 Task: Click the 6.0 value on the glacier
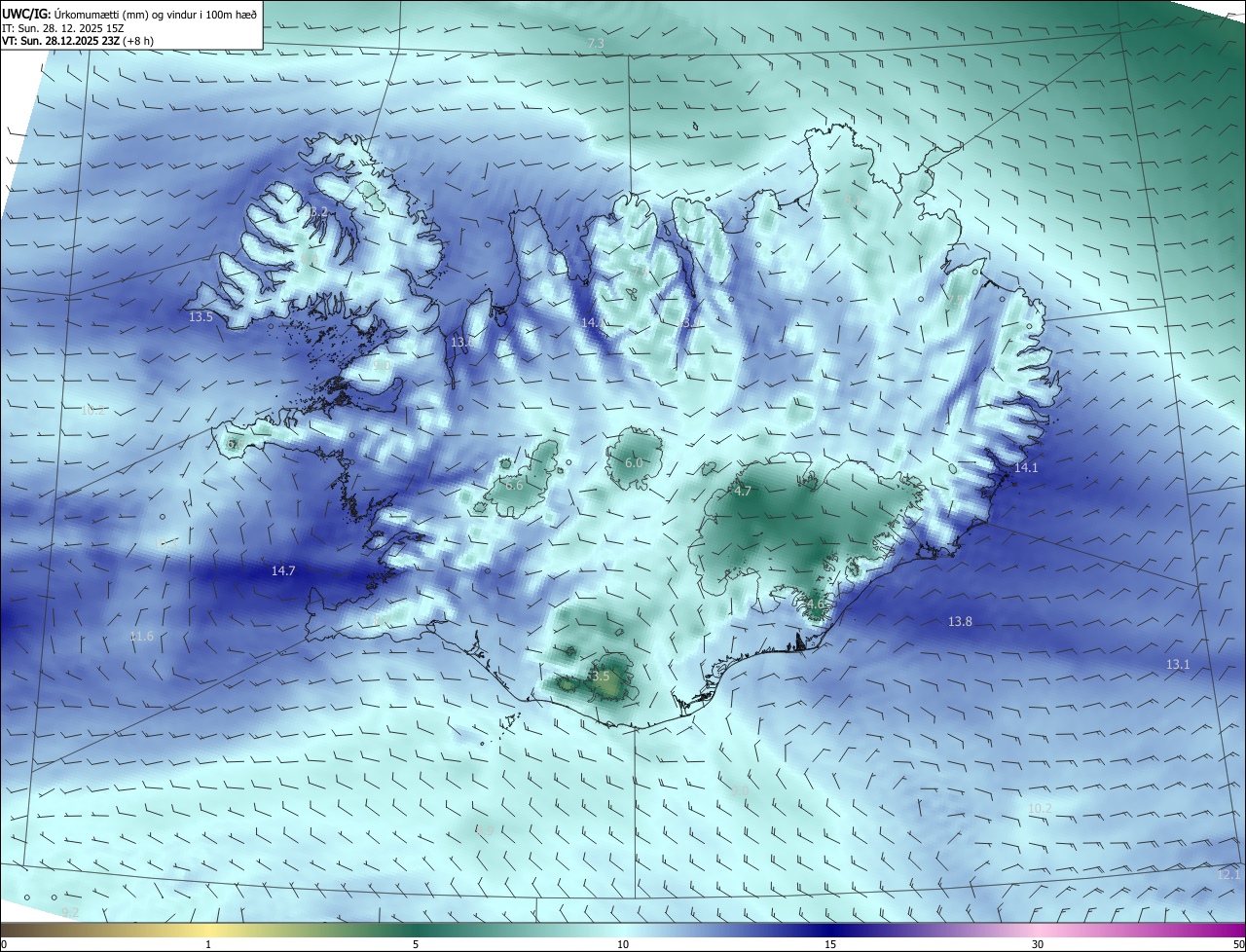click(x=634, y=463)
